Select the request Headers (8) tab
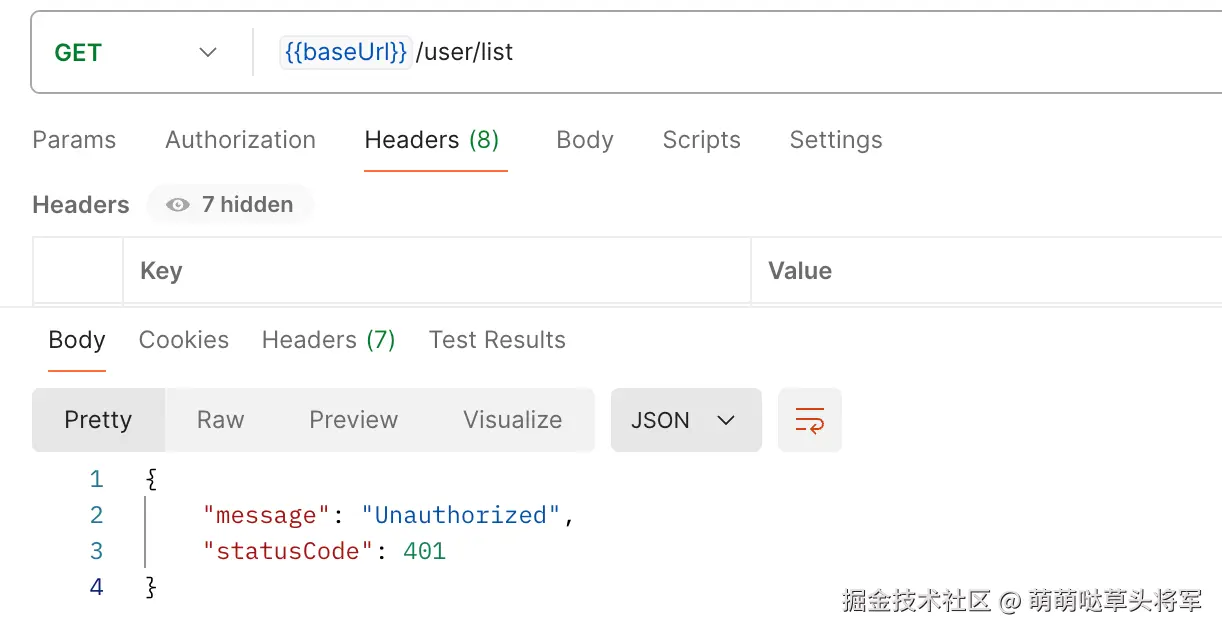This screenshot has height=634, width=1222. click(432, 140)
